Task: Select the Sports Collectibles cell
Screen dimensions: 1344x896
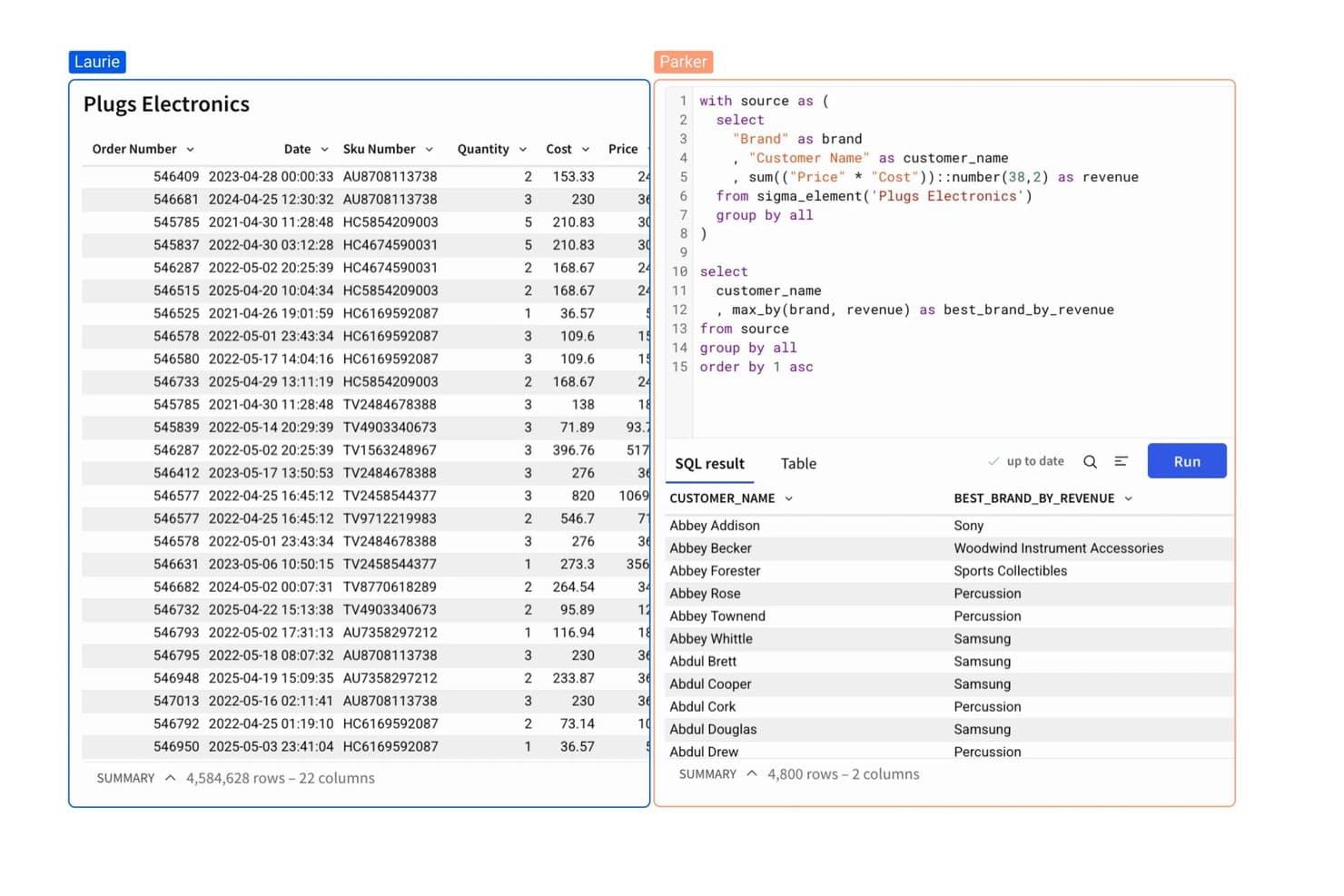Action: (1010, 571)
